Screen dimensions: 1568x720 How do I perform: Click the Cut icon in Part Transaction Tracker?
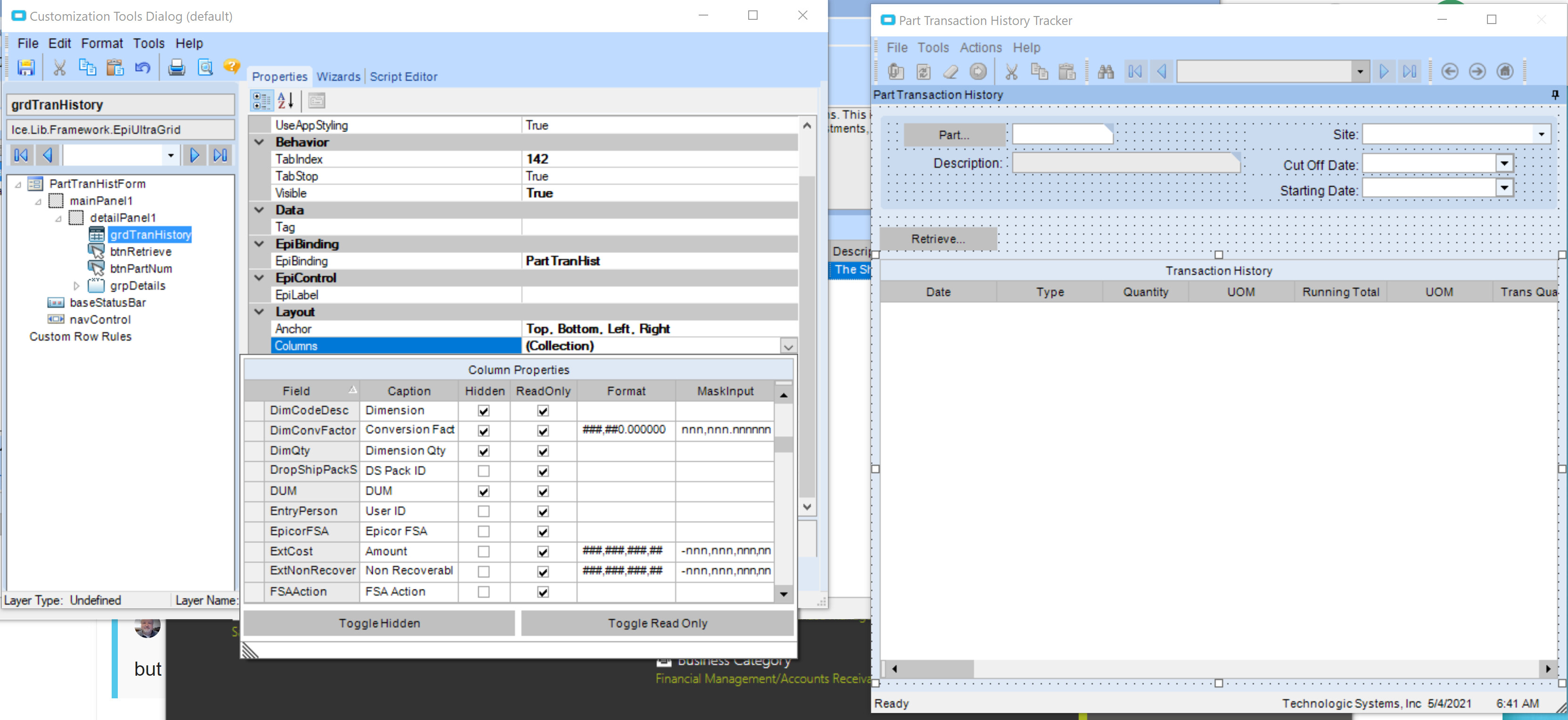[x=1011, y=72]
